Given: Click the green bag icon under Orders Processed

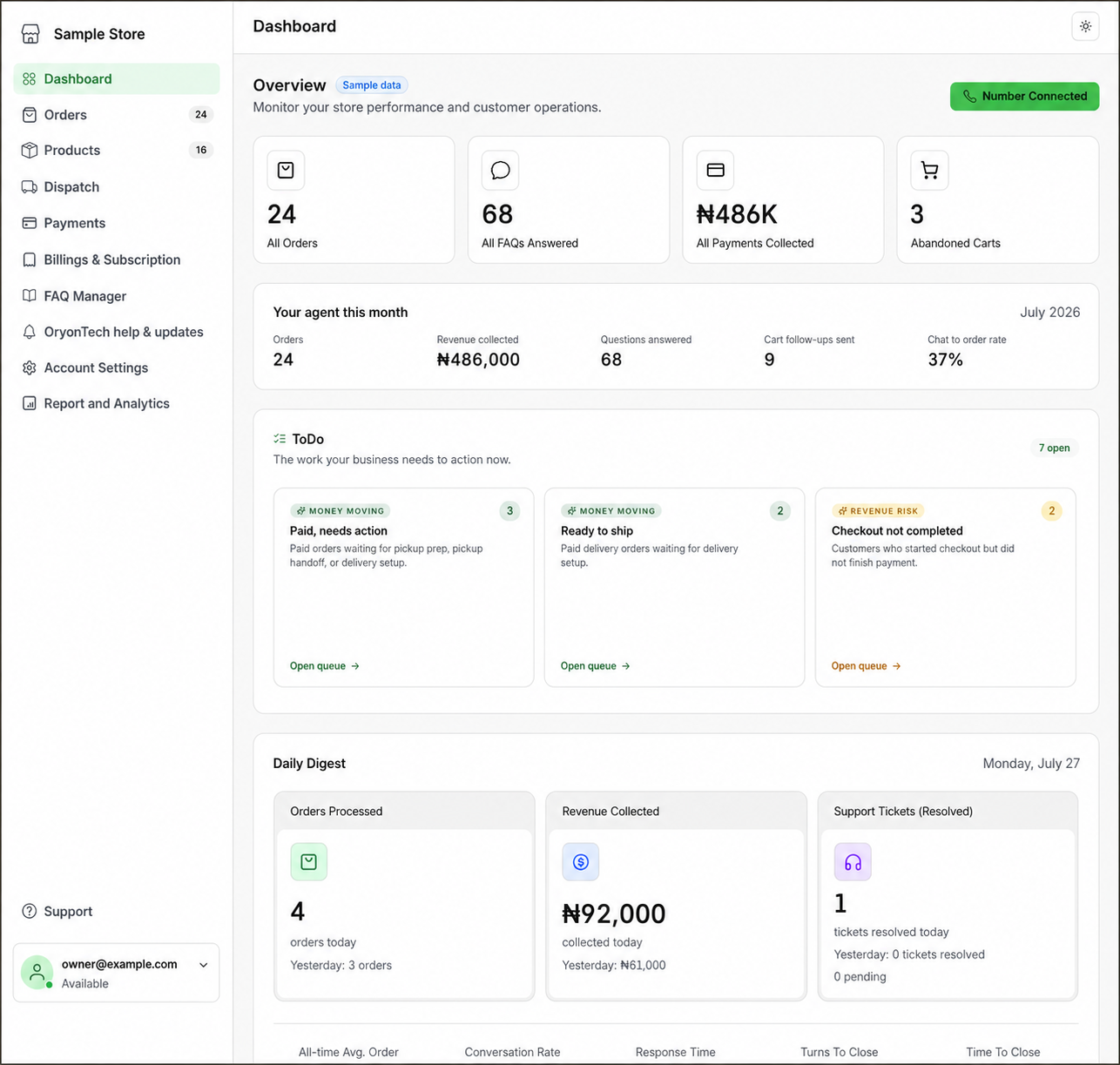Looking at the screenshot, I should click(x=309, y=862).
